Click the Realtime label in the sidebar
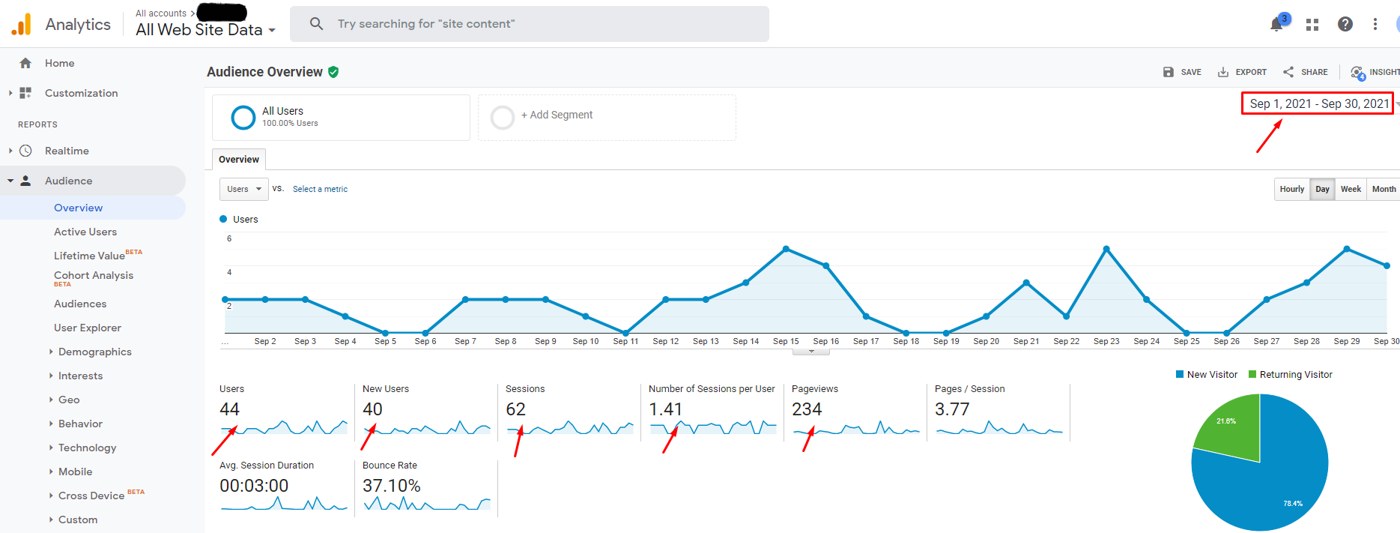The width and height of the screenshot is (1400, 533). coord(66,151)
